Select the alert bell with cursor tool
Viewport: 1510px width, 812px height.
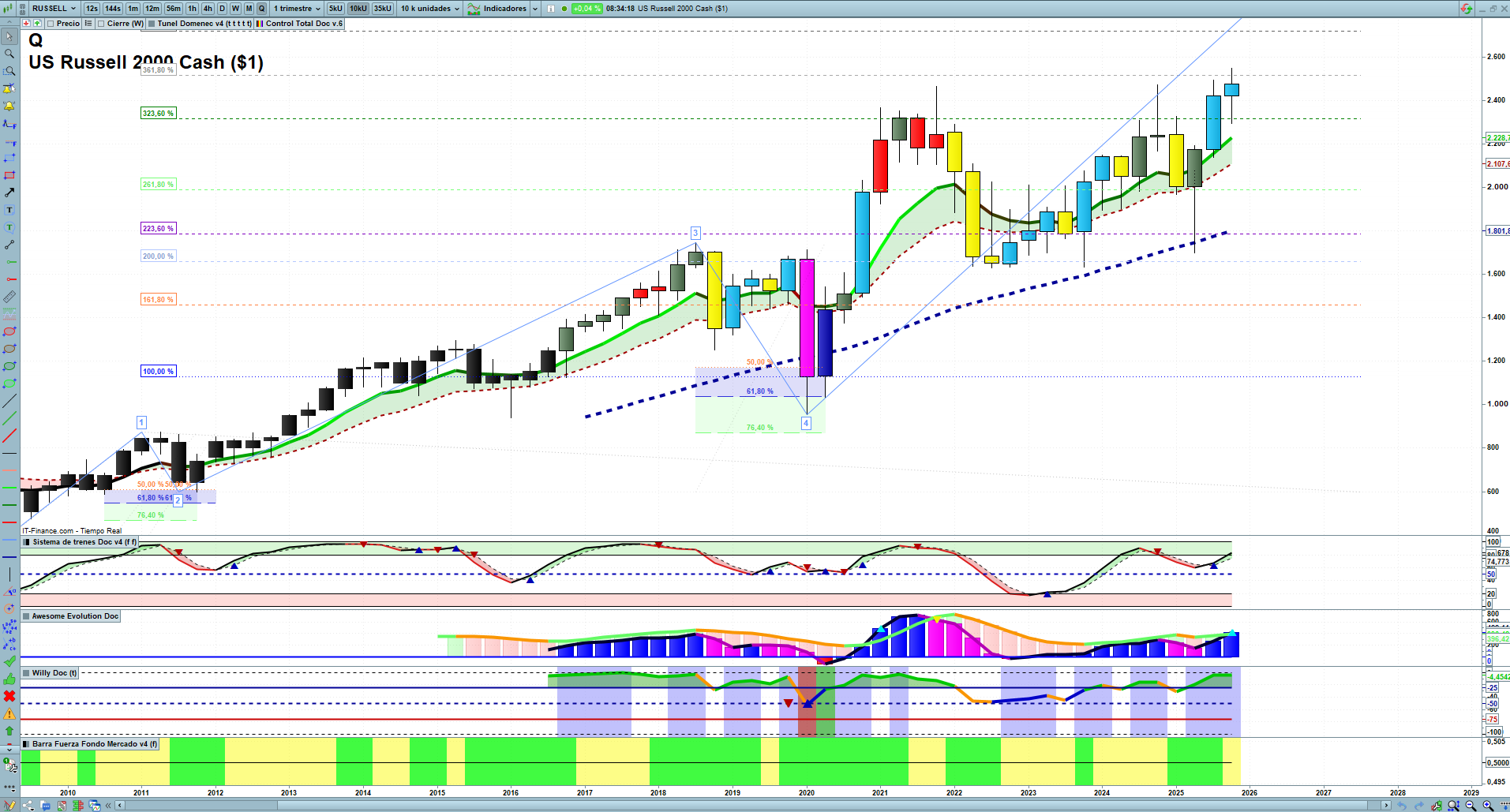tap(9, 88)
